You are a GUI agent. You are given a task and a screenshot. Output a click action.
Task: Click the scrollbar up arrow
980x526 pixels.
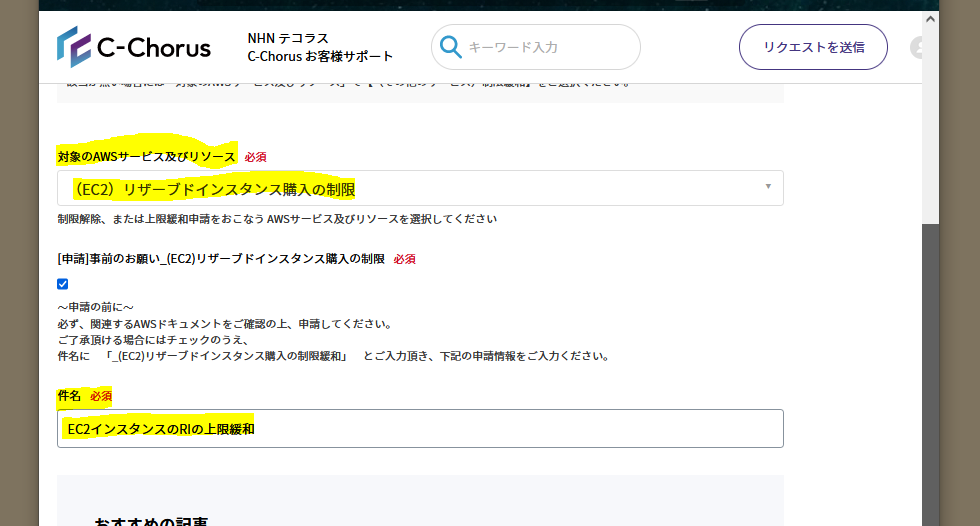click(930, 19)
